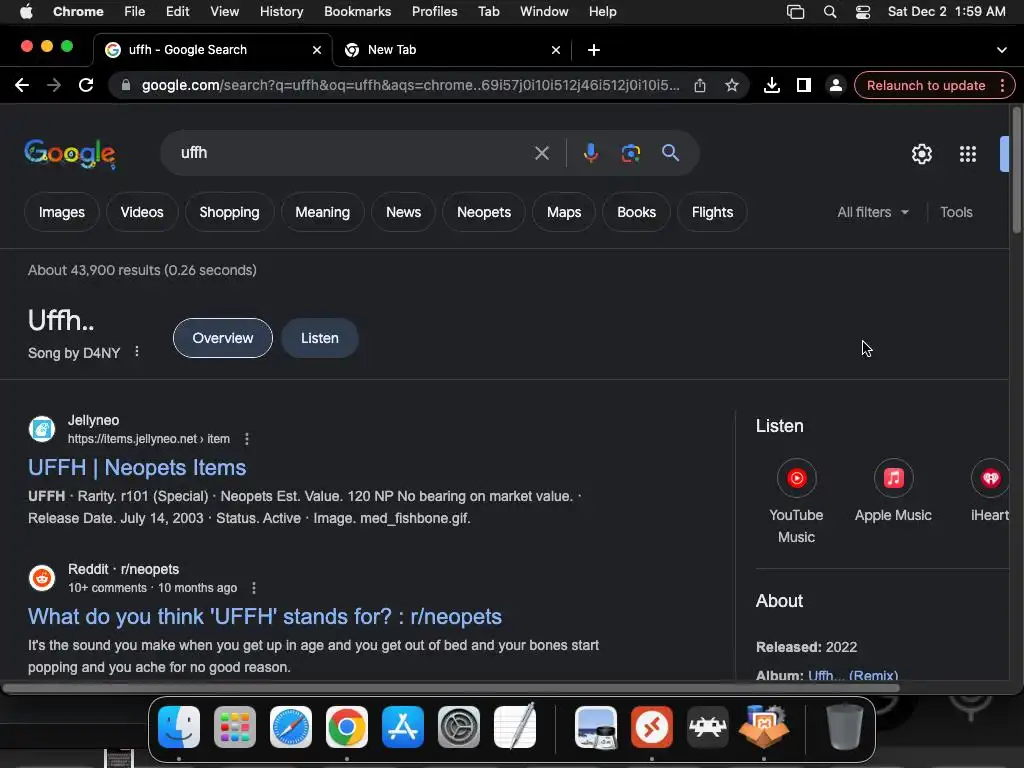Open more options for Jellyneo result

click(246, 439)
